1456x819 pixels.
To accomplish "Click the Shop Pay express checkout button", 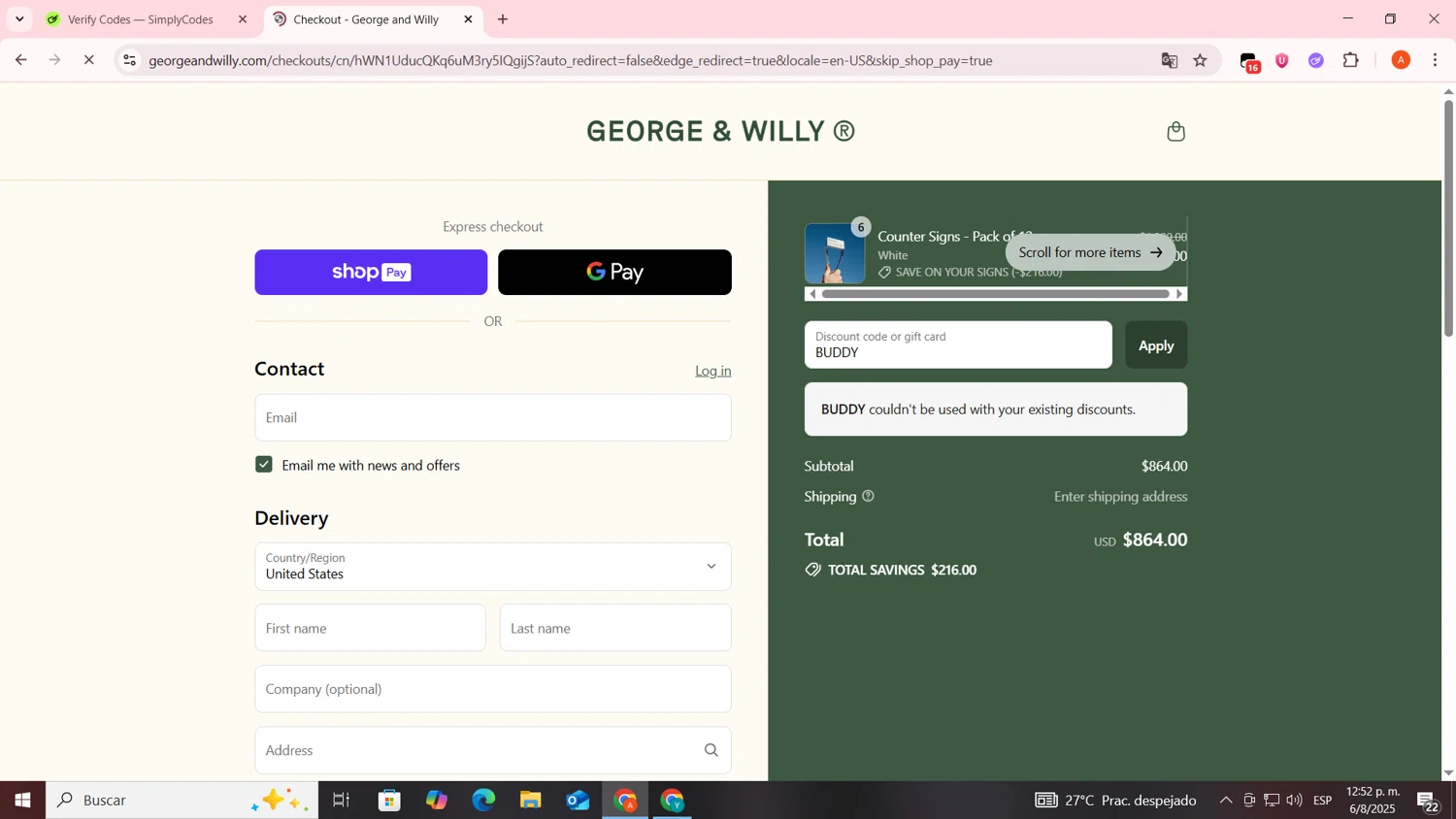I will 371,272.
